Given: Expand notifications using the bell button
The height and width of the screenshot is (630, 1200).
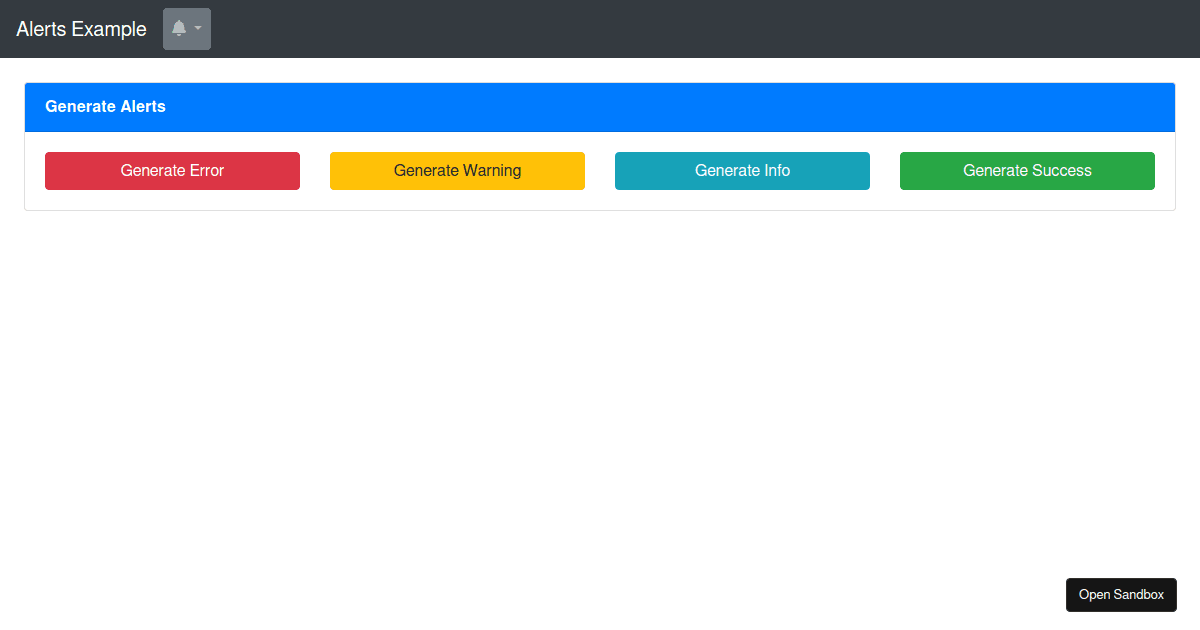Looking at the screenshot, I should 186,29.
